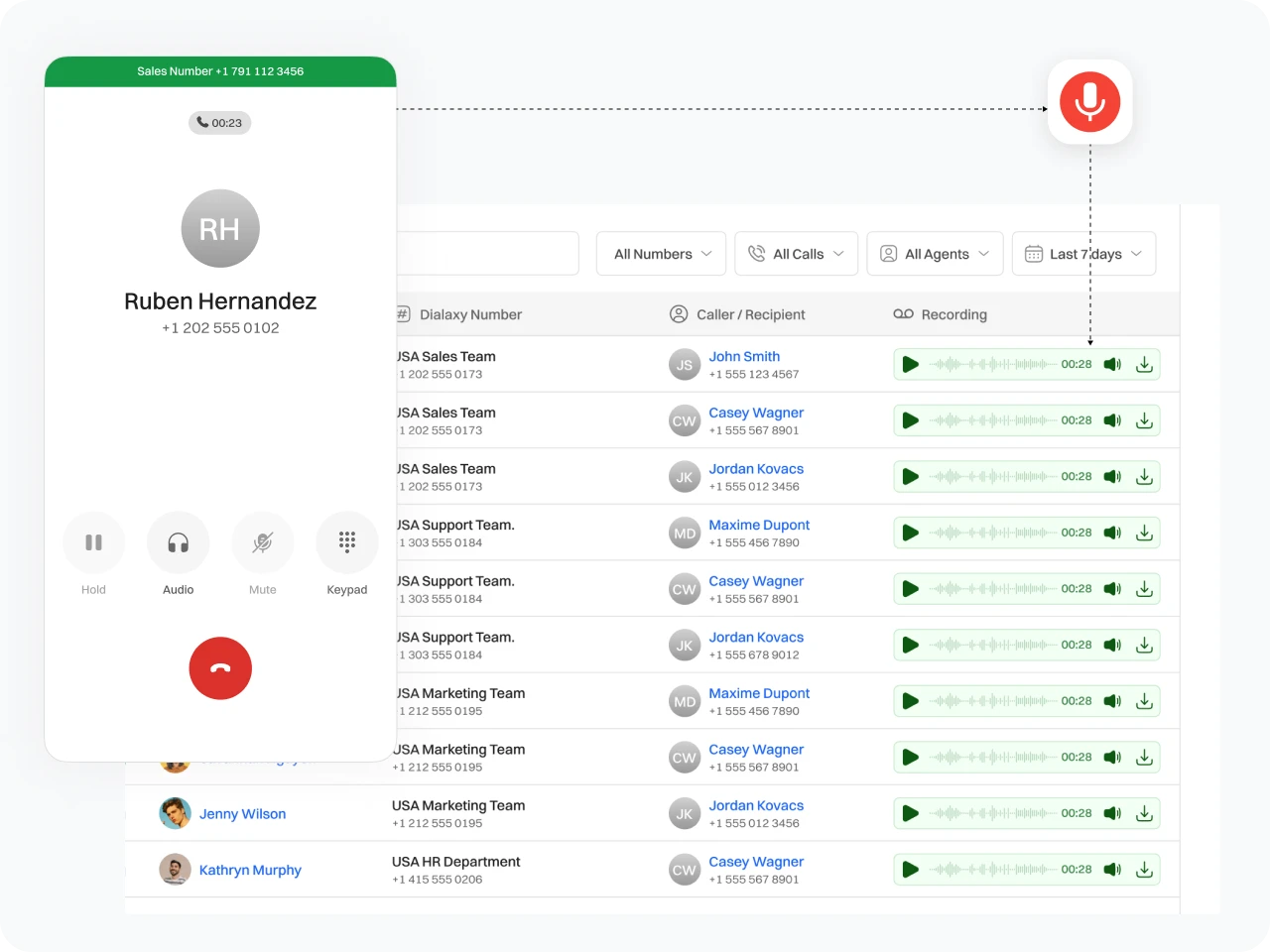Open the All Calls filter dropdown
This screenshot has height=952, width=1270.
click(796, 254)
